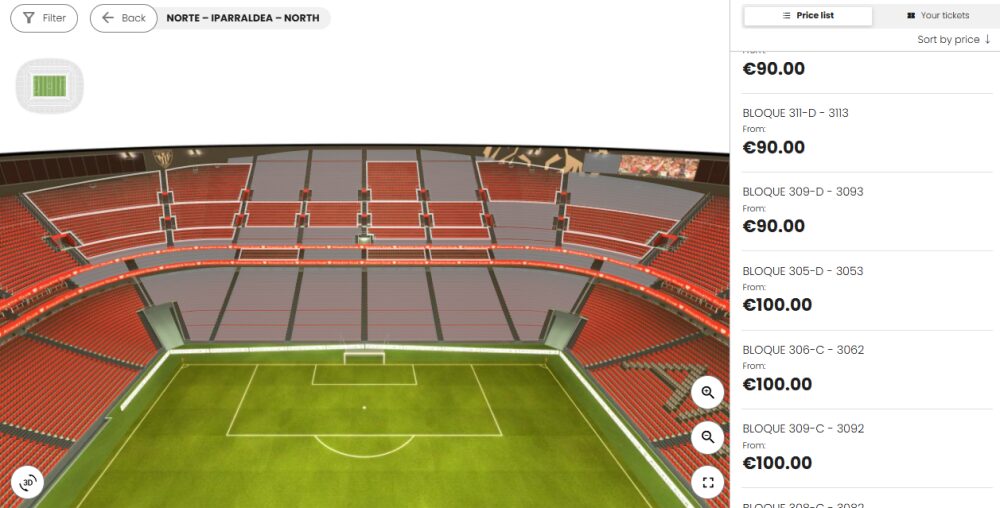
Task: Zoom in with the plus magnifier
Action: coord(707,393)
